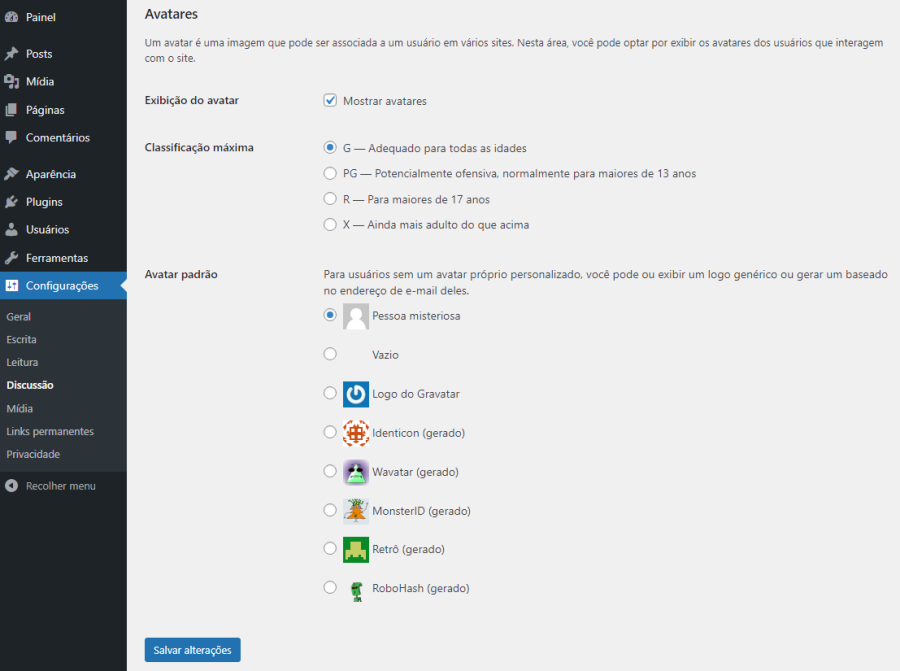The height and width of the screenshot is (671, 900).
Task: Click the 'Salvar alterações' button
Action: (x=192, y=649)
